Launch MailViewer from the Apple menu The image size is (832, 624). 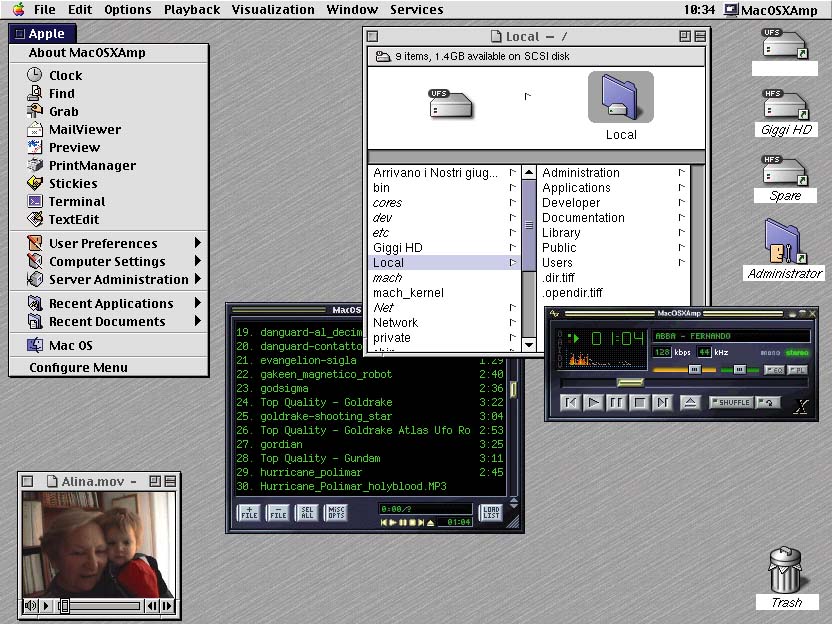point(109,129)
